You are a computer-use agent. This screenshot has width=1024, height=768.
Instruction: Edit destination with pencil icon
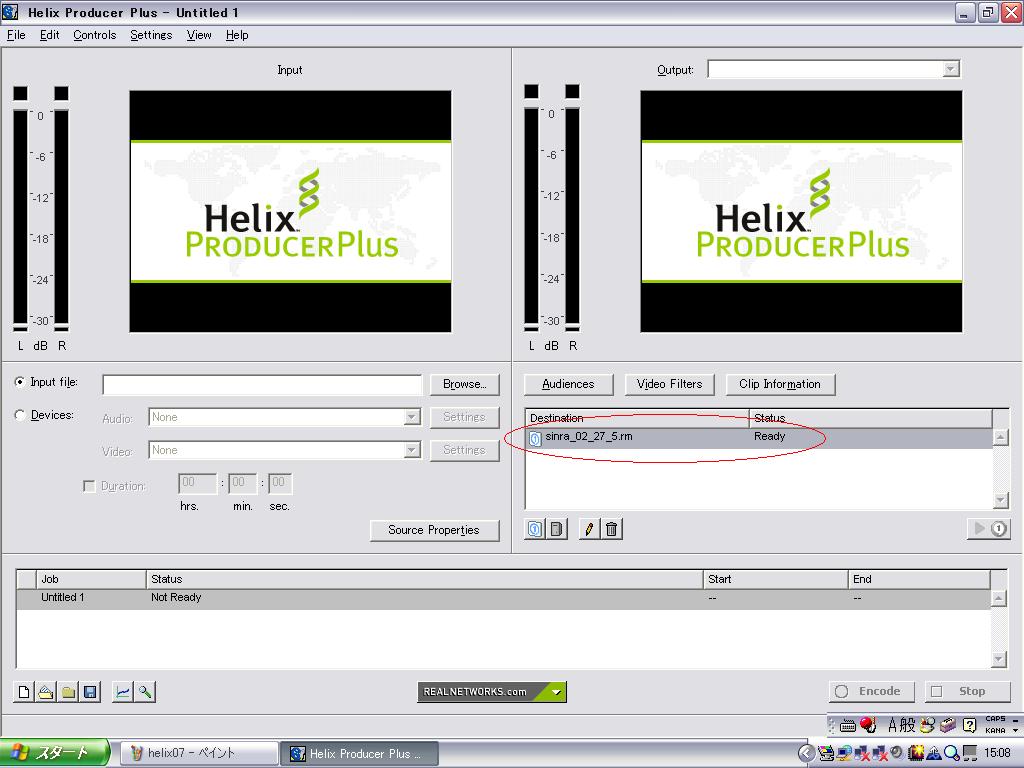click(x=589, y=529)
